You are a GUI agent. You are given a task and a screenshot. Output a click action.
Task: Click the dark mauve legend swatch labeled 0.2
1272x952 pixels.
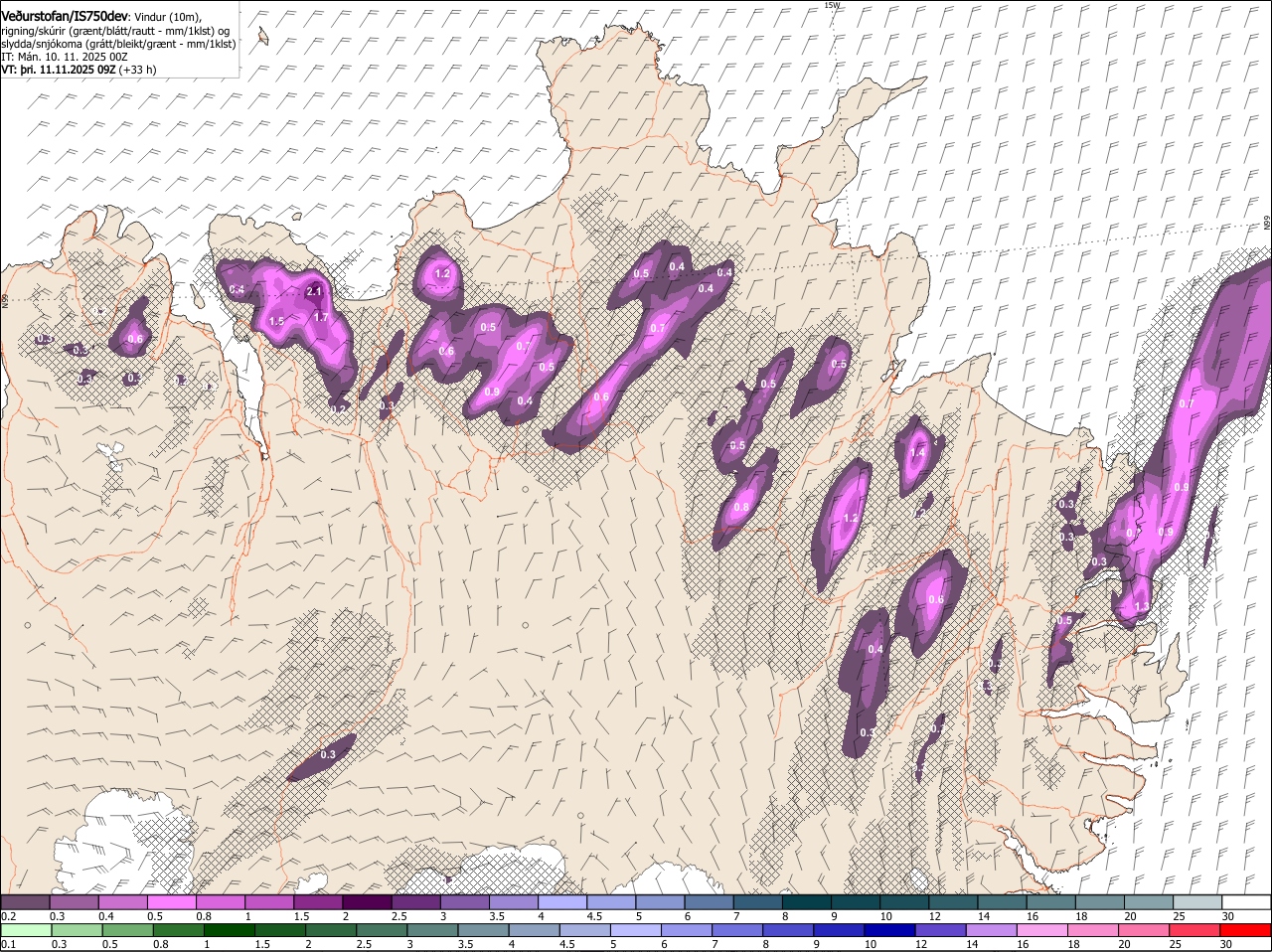[x=25, y=901]
